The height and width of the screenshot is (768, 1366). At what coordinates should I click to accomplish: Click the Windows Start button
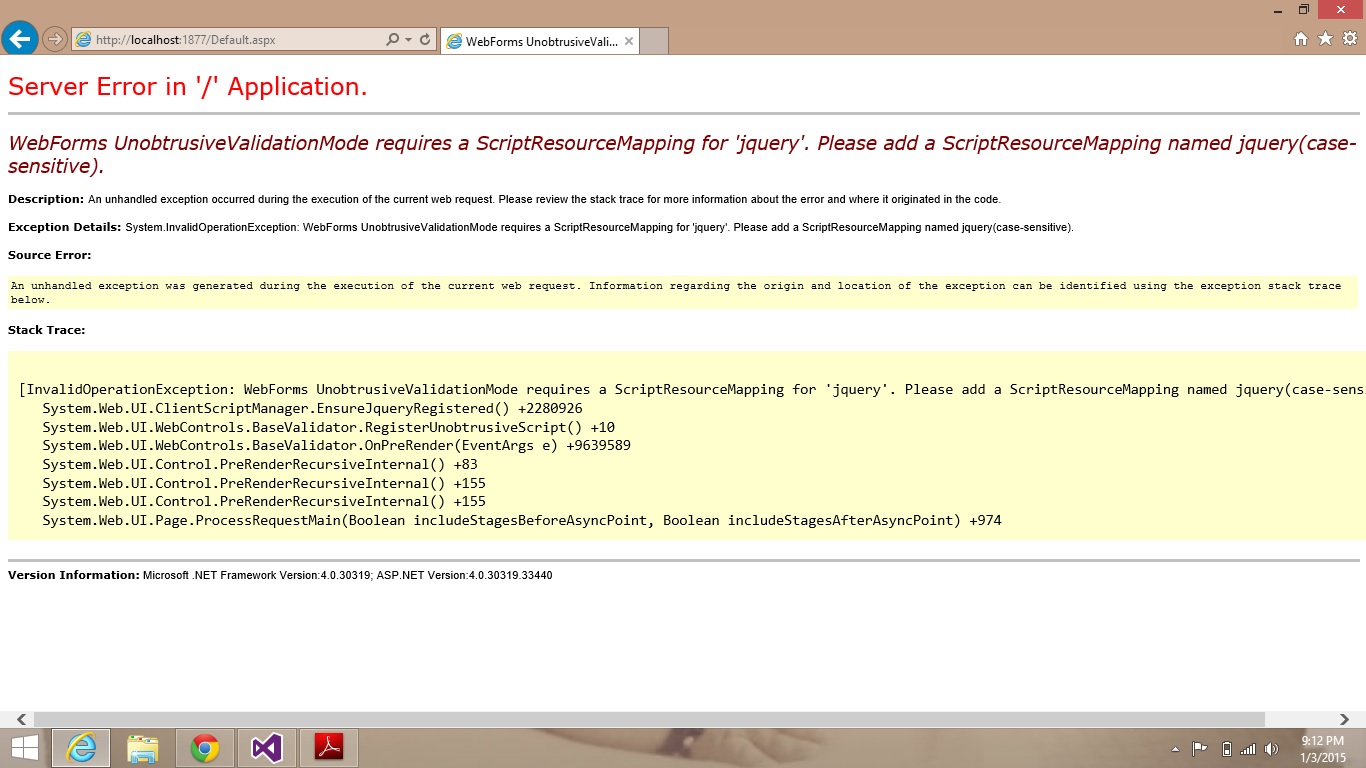pos(25,748)
